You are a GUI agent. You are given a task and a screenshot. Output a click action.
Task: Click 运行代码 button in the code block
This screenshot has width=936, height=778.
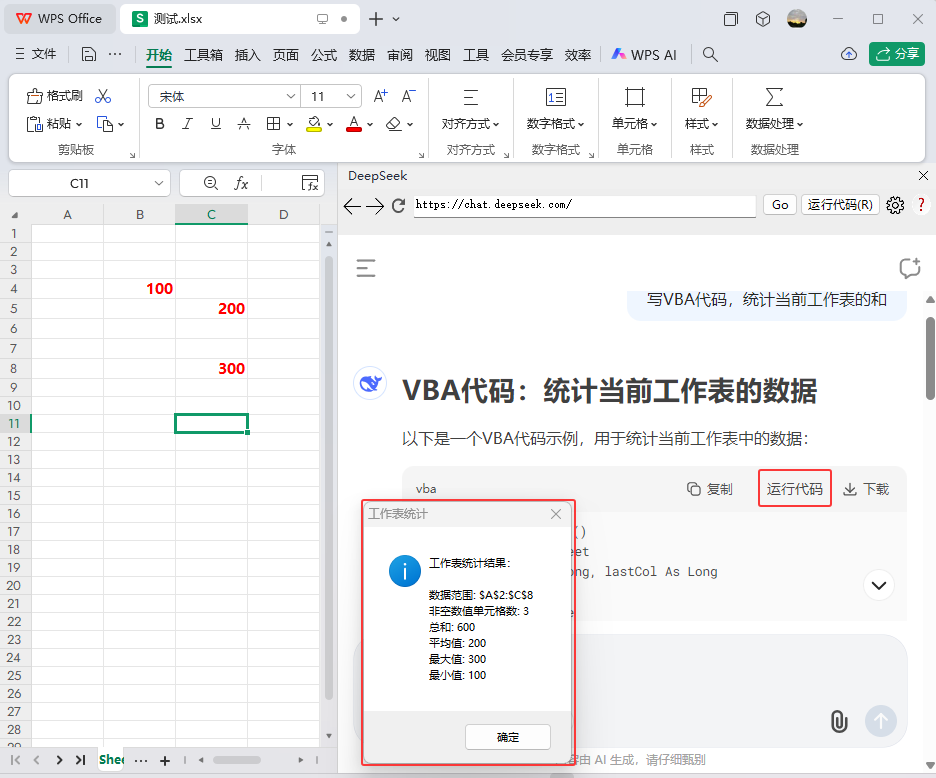pyautogui.click(x=794, y=489)
